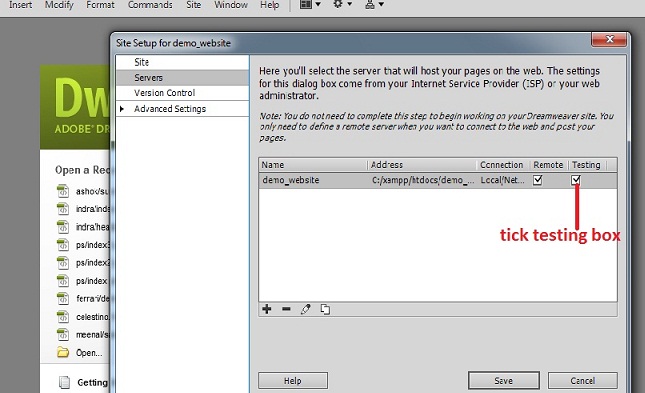This screenshot has height=393, width=645.
Task: Click the folder icon beside Open...
Action: click(x=63, y=352)
